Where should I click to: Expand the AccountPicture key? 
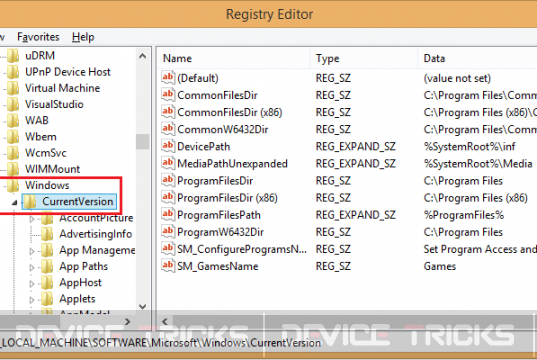(x=32, y=219)
